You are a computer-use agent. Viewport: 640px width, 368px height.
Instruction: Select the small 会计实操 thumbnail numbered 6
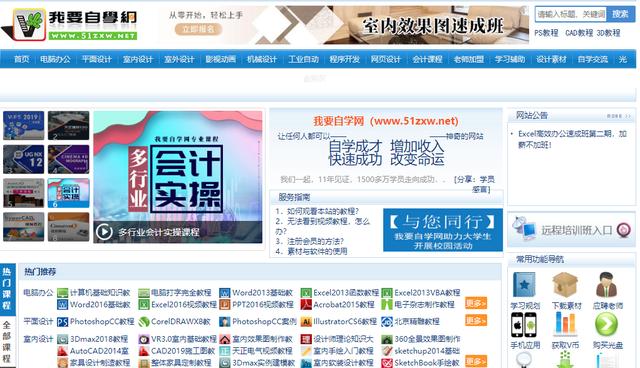pos(68,193)
